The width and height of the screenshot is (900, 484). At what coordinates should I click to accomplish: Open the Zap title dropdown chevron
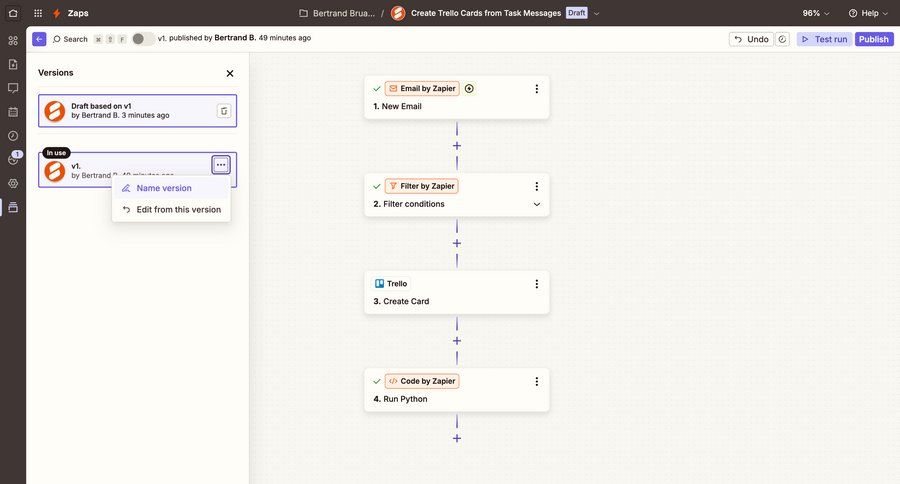tap(596, 13)
